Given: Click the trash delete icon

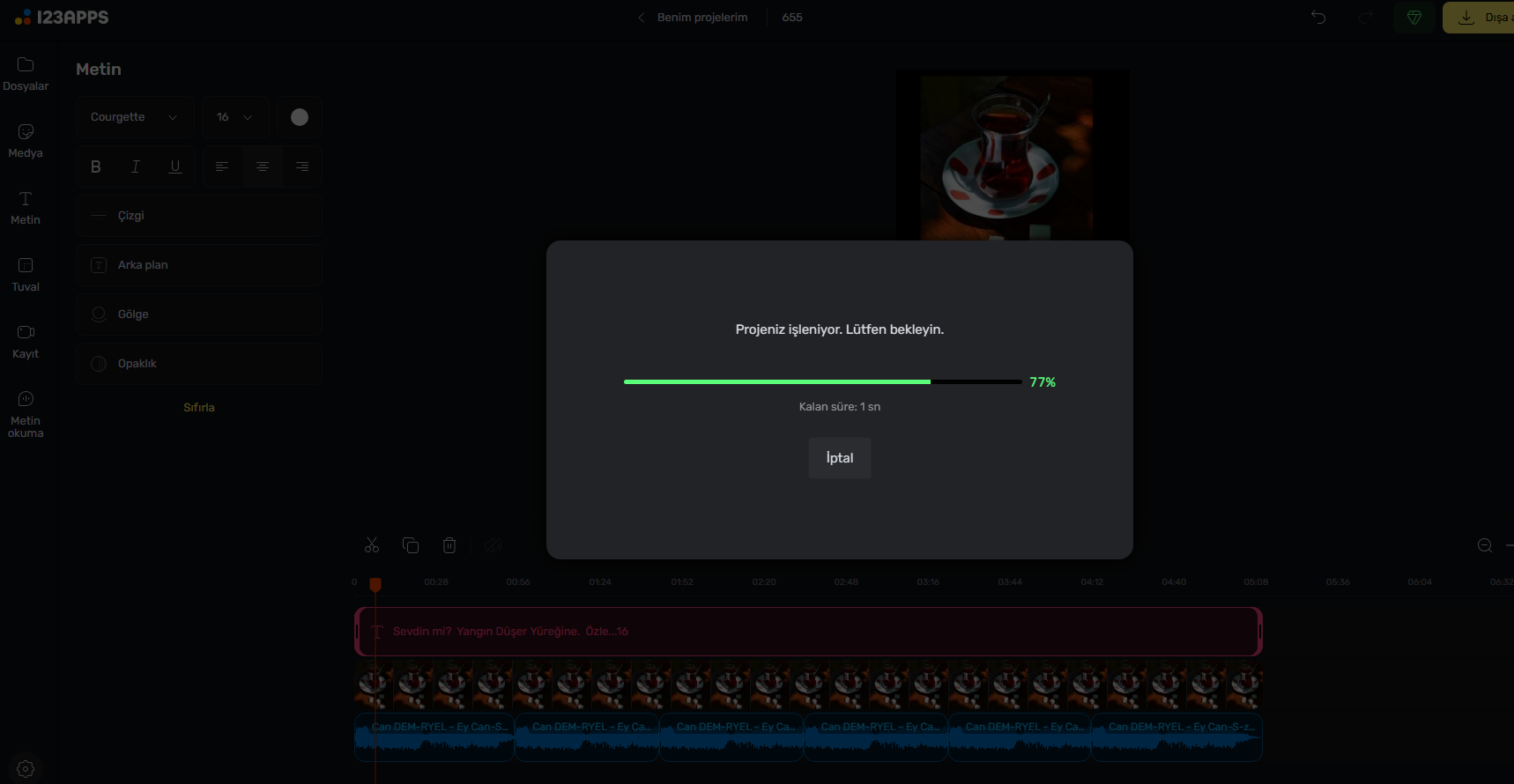Looking at the screenshot, I should 449,545.
